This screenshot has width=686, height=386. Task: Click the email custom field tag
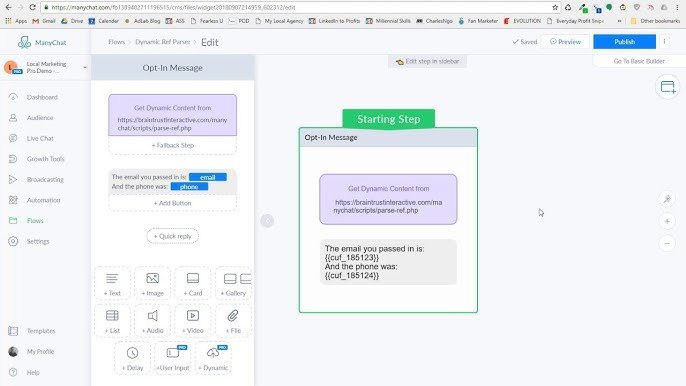[x=207, y=177]
